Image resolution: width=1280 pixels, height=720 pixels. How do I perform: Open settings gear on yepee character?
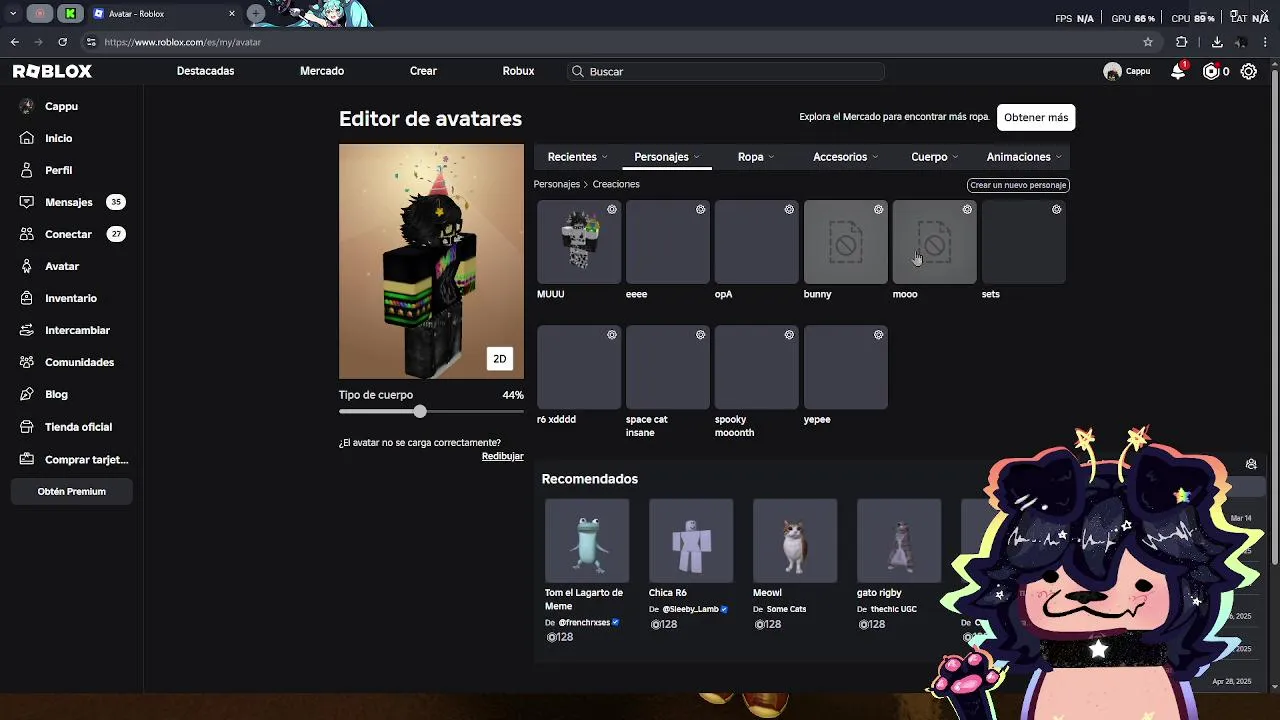tap(878, 335)
